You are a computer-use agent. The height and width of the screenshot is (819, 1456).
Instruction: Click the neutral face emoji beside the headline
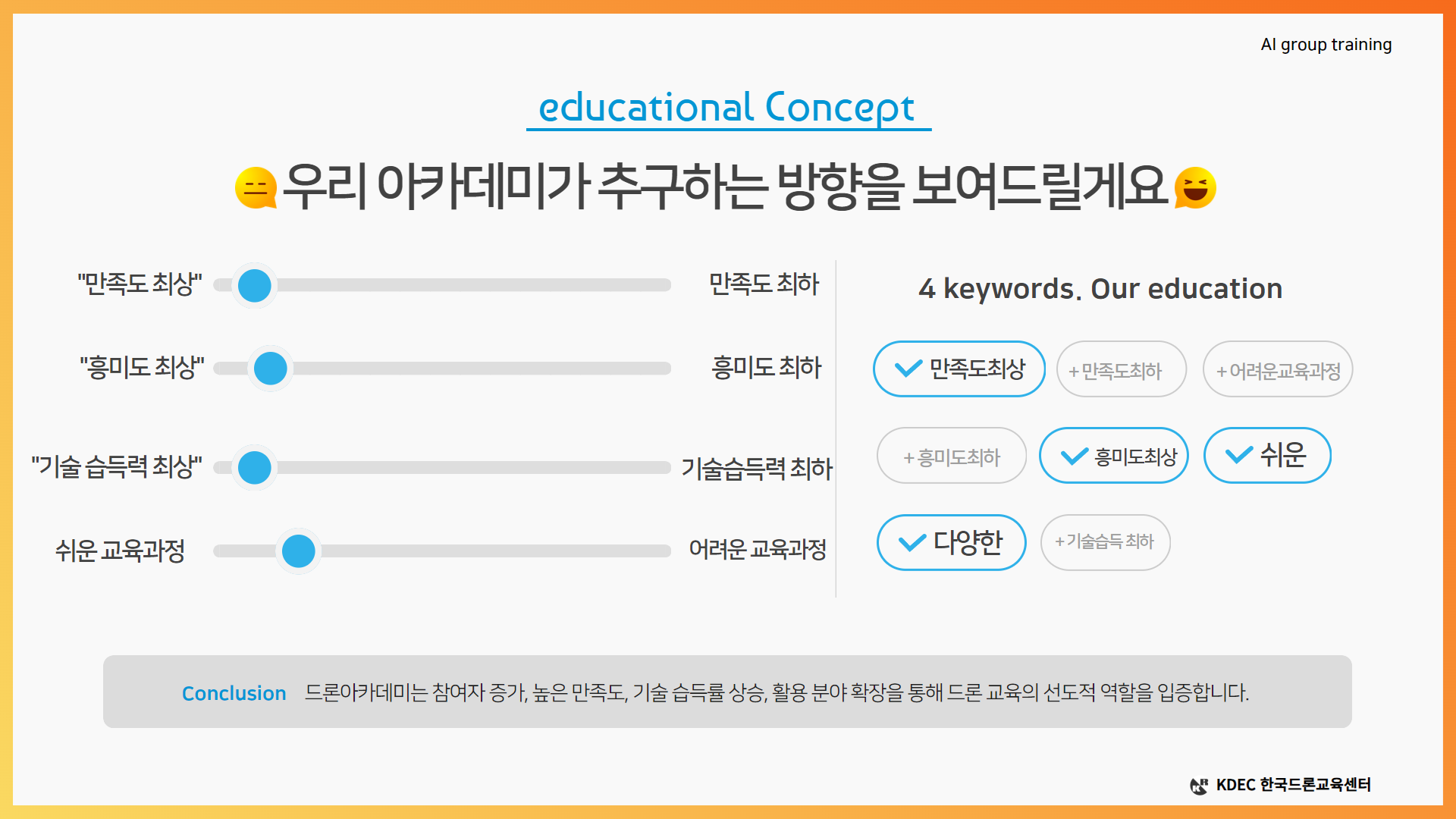pyautogui.click(x=256, y=187)
